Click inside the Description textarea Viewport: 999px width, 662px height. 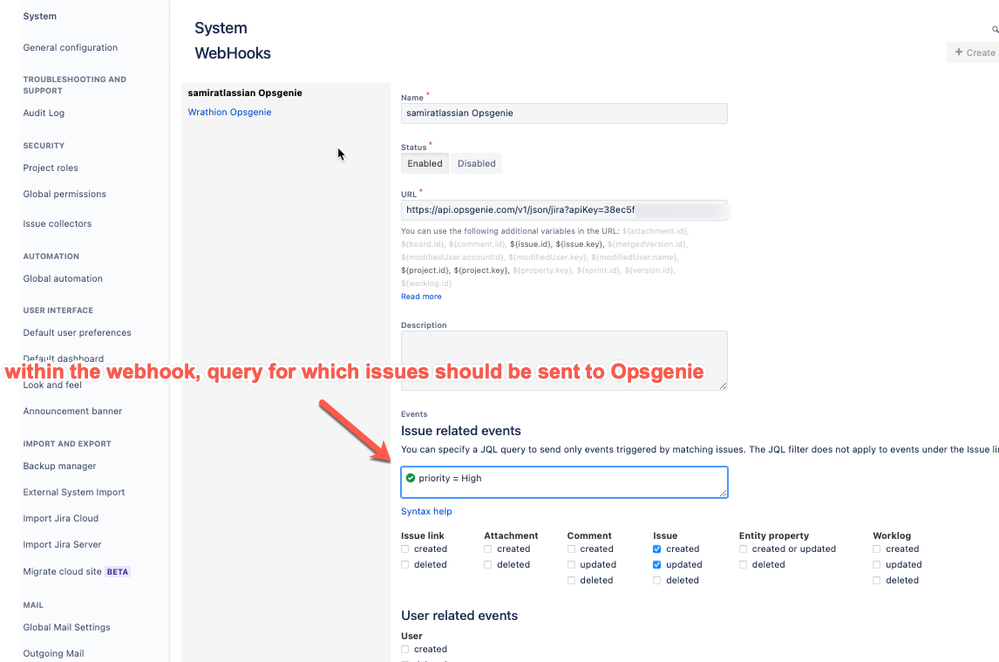coord(564,360)
